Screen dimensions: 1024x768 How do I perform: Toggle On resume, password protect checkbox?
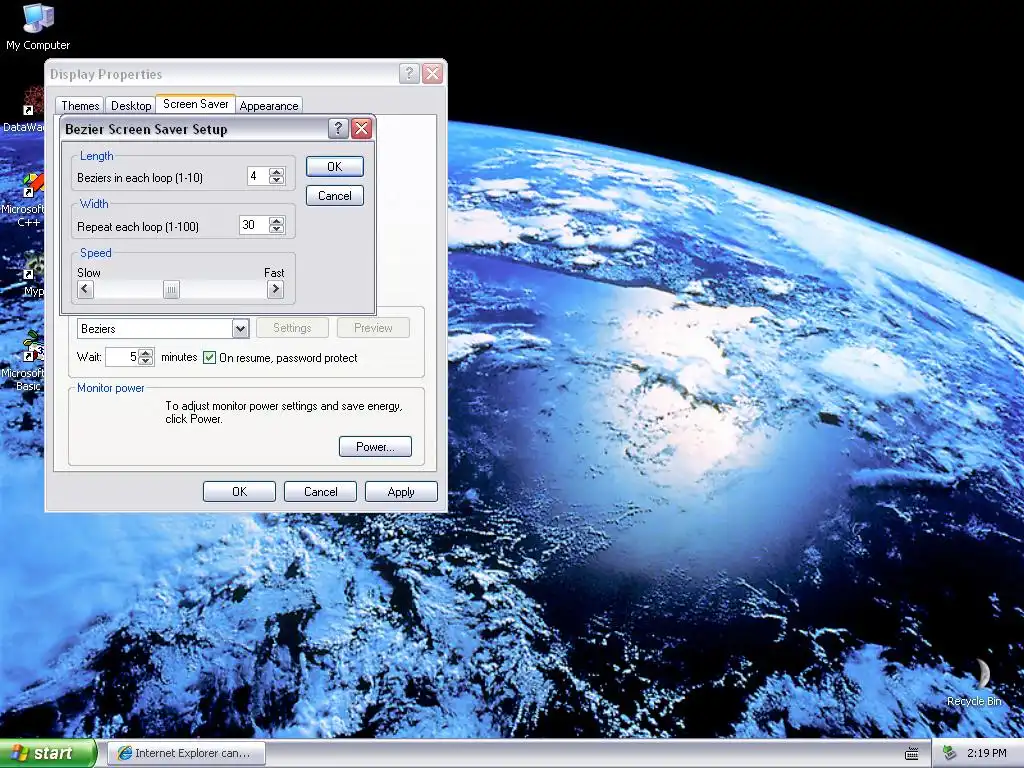pyautogui.click(x=210, y=357)
